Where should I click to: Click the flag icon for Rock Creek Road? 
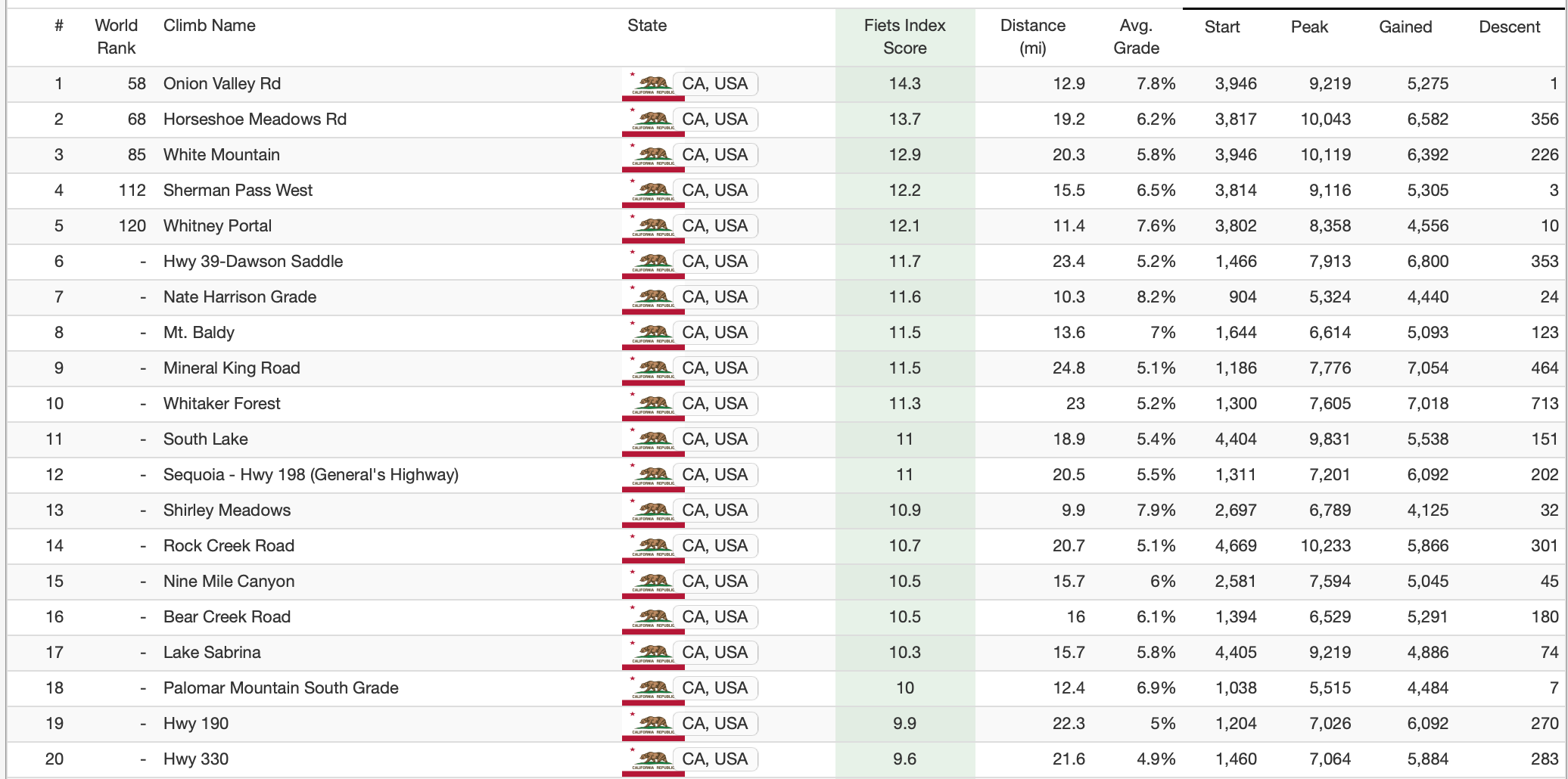(652, 547)
